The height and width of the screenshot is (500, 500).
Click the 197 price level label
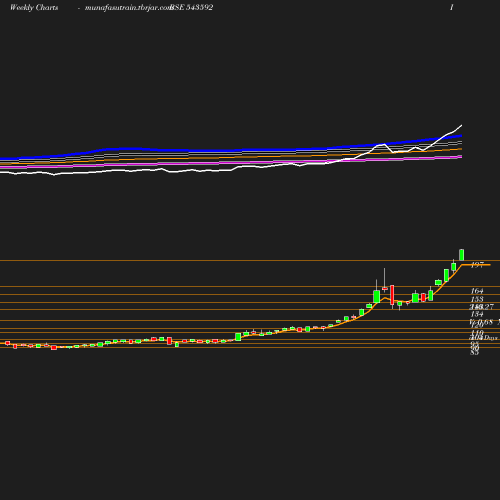pos(477,265)
